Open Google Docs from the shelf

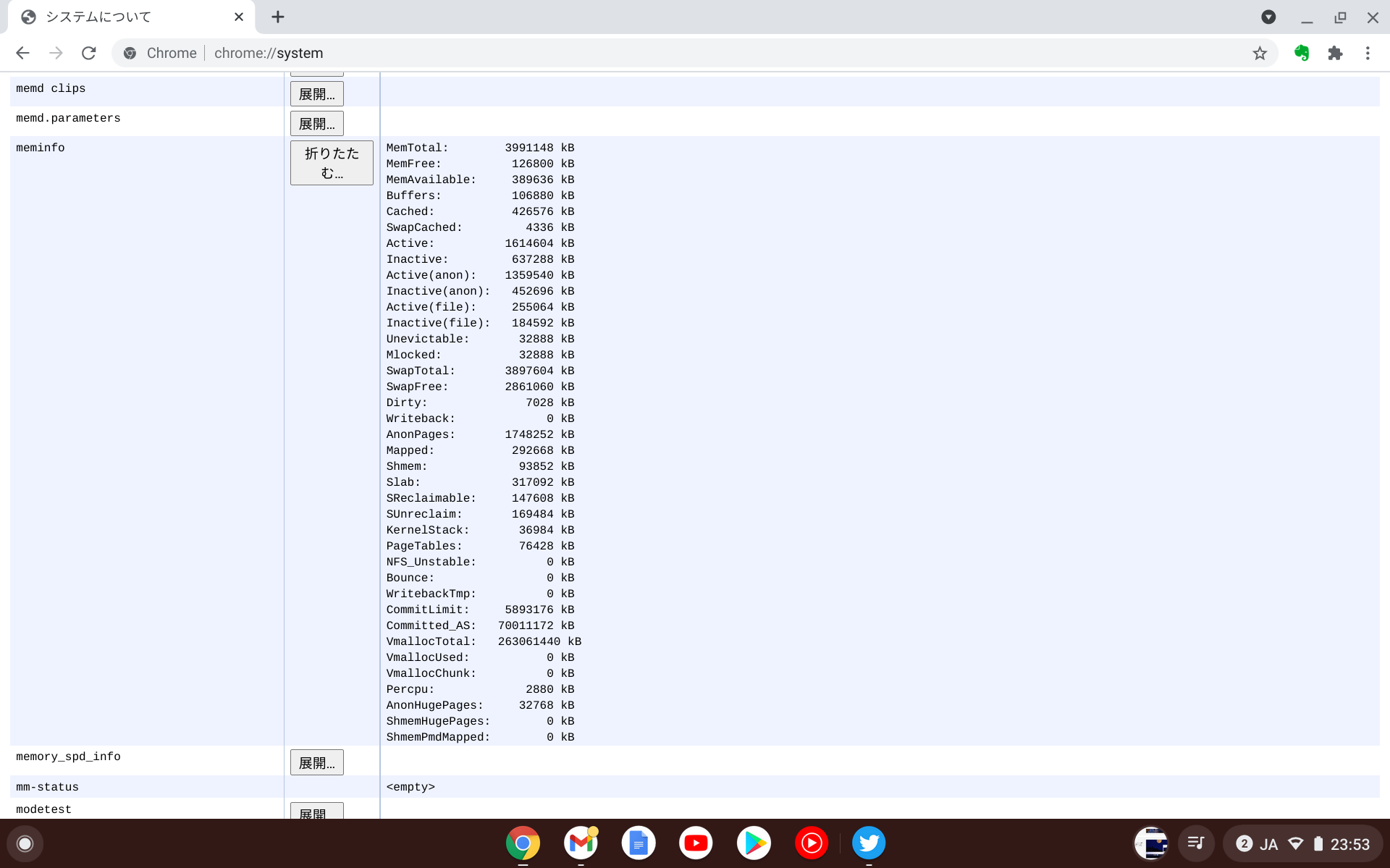click(638, 843)
